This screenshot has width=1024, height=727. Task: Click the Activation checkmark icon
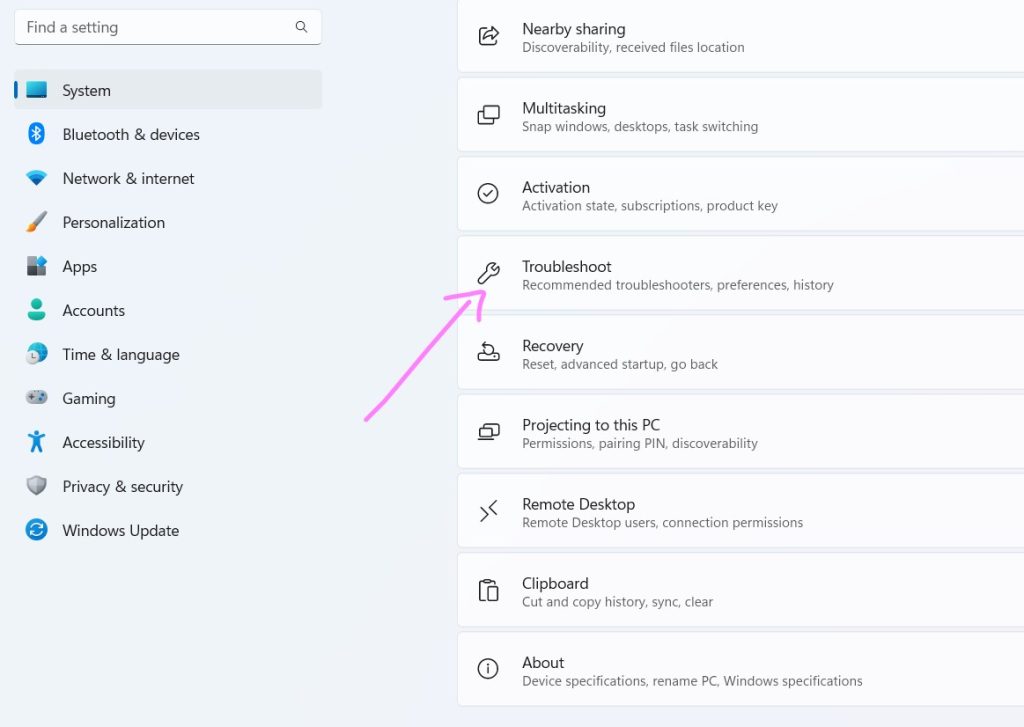(x=488, y=194)
